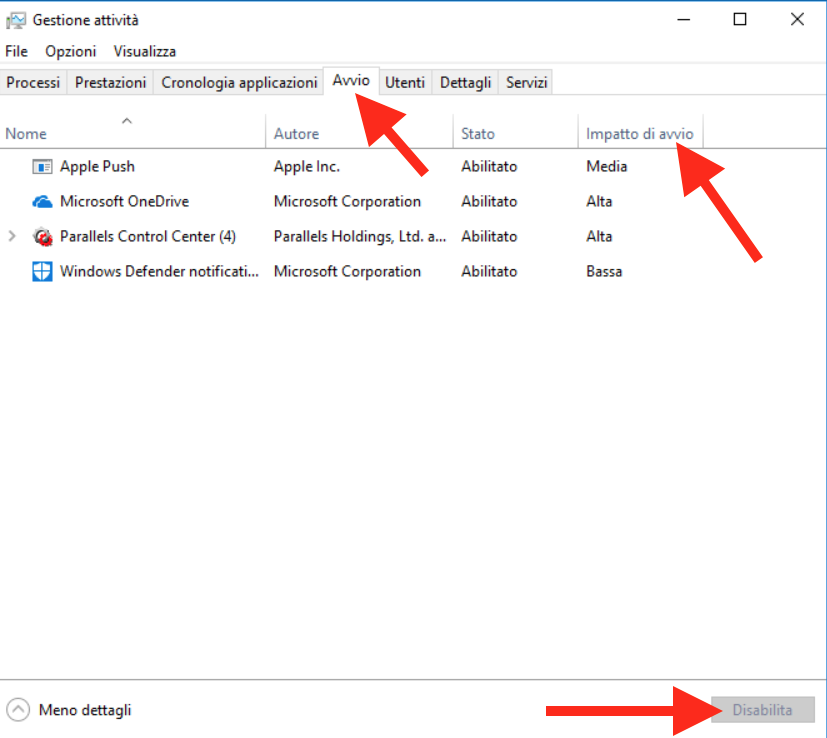The image size is (827, 738).
Task: Maximize the Gestione attività window
Action: tap(740, 20)
